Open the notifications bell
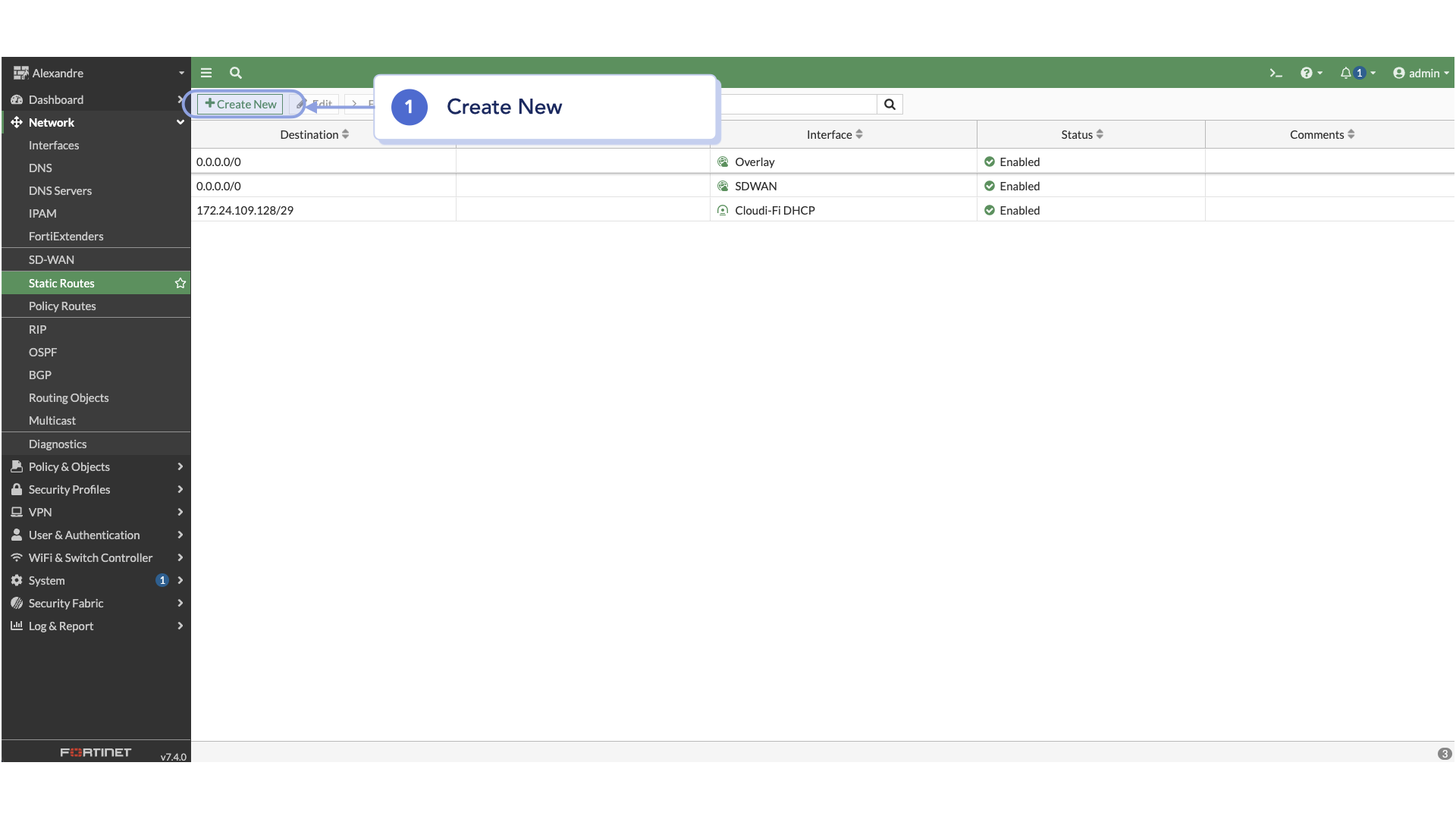Image resolution: width=1456 pixels, height=819 pixels. 1346,74
